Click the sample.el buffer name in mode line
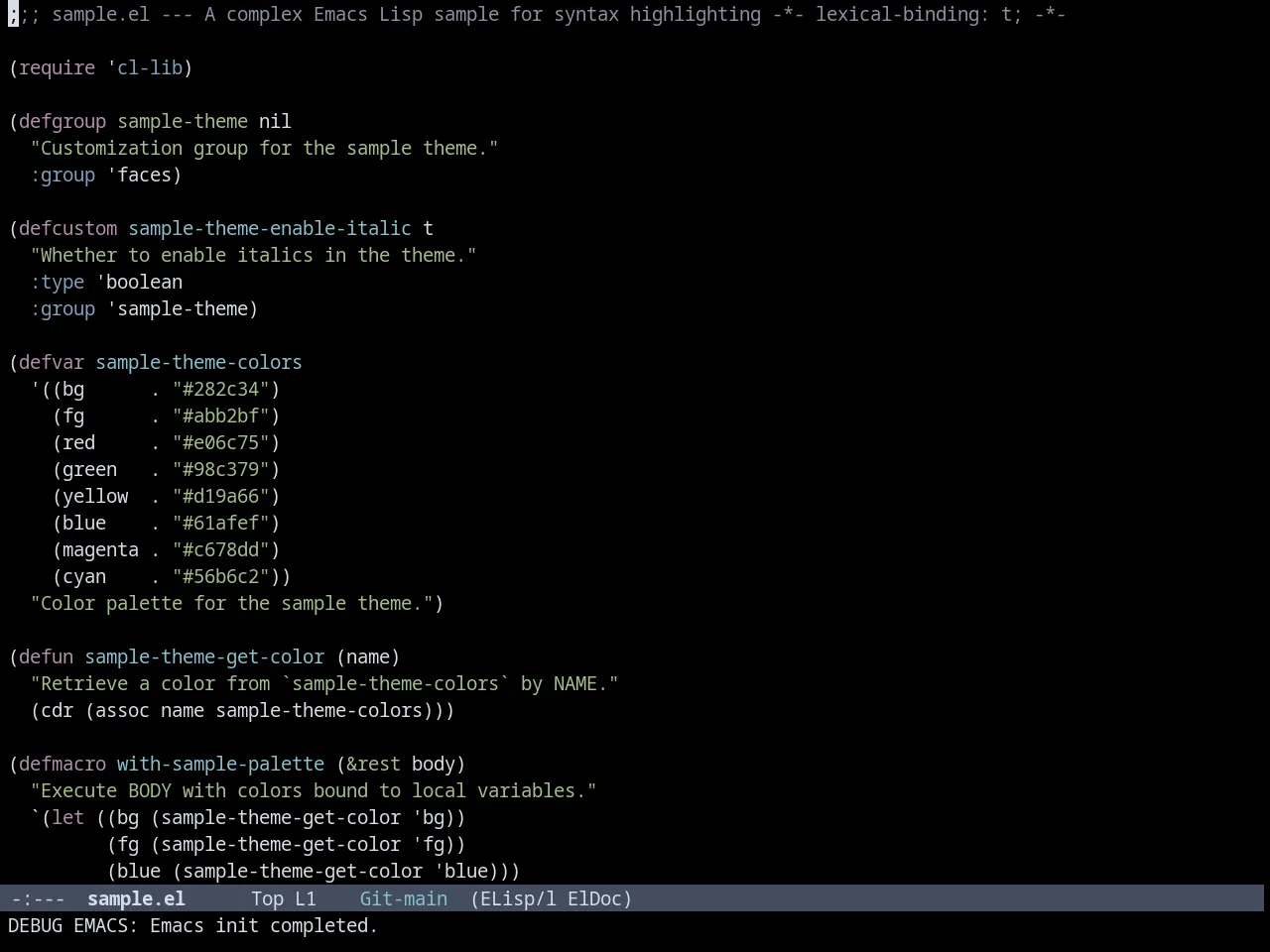Viewport: 1270px width, 952px height. pyautogui.click(x=136, y=898)
